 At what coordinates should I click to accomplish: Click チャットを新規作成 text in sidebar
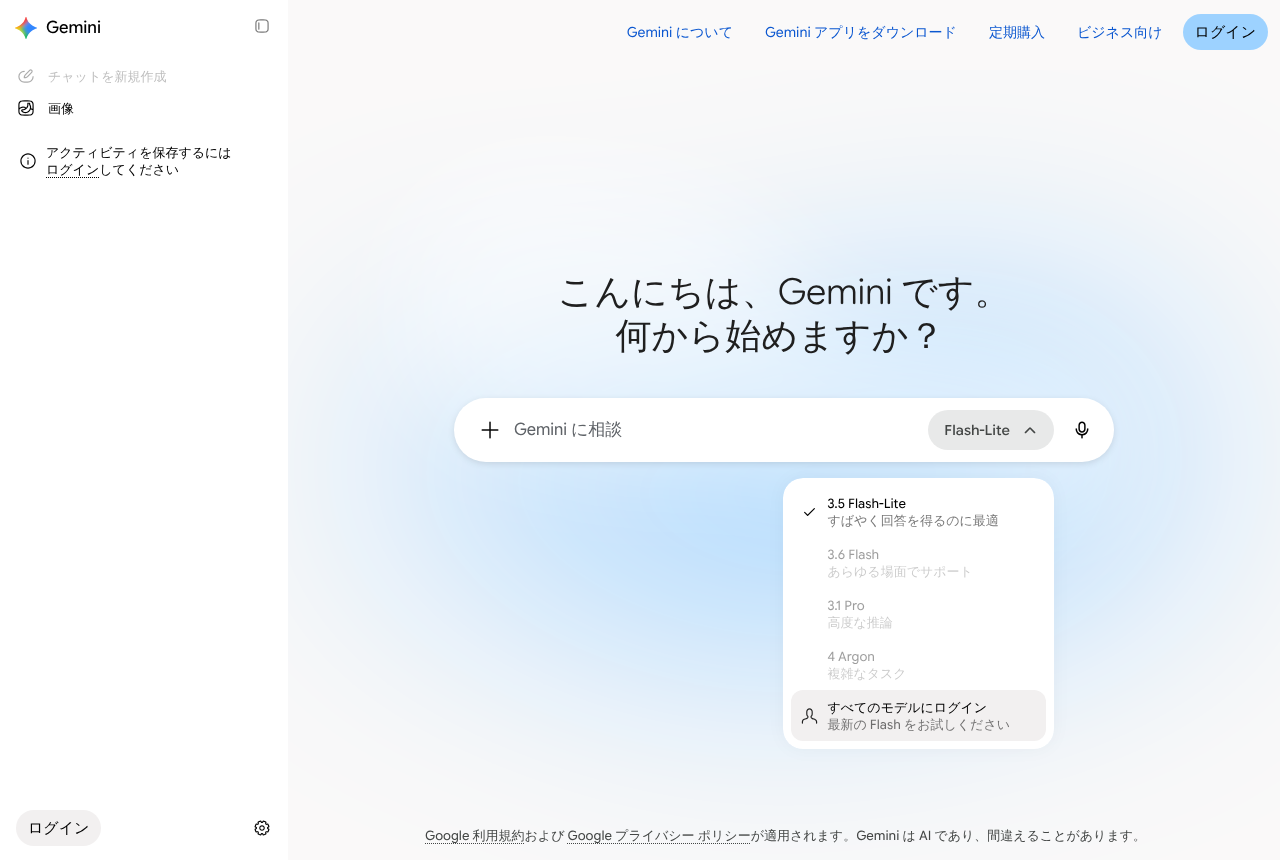pos(107,76)
